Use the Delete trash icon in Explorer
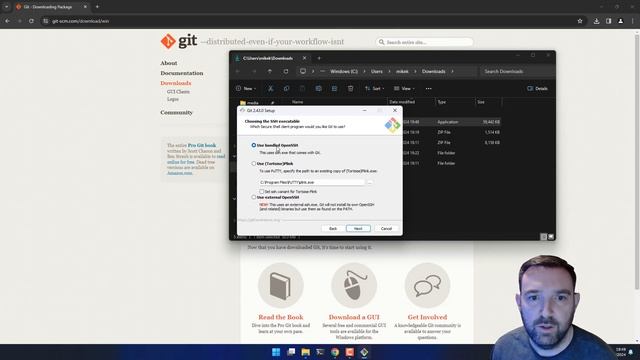640x360 pixels. pos(350,89)
